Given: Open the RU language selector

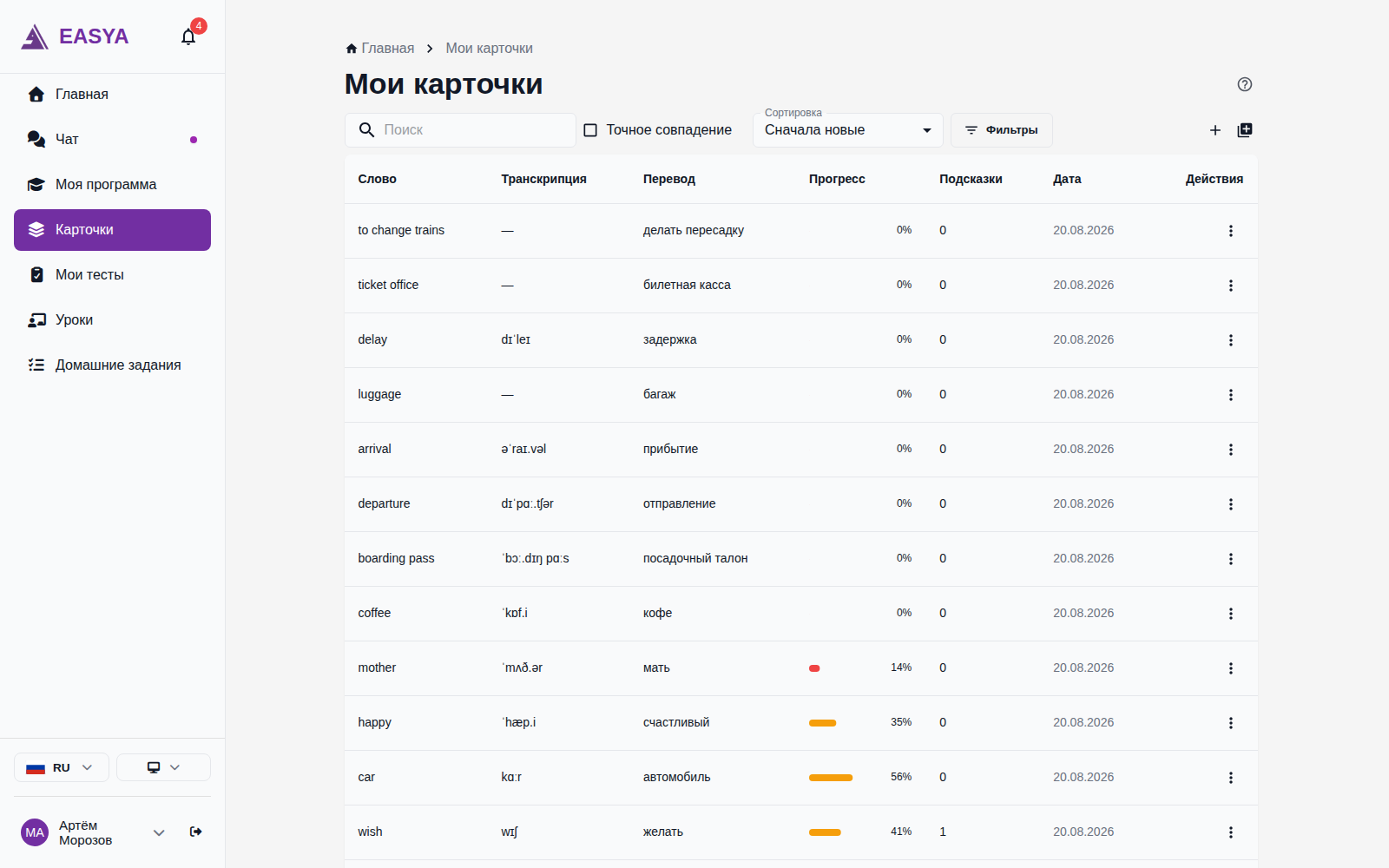Looking at the screenshot, I should click(x=61, y=767).
